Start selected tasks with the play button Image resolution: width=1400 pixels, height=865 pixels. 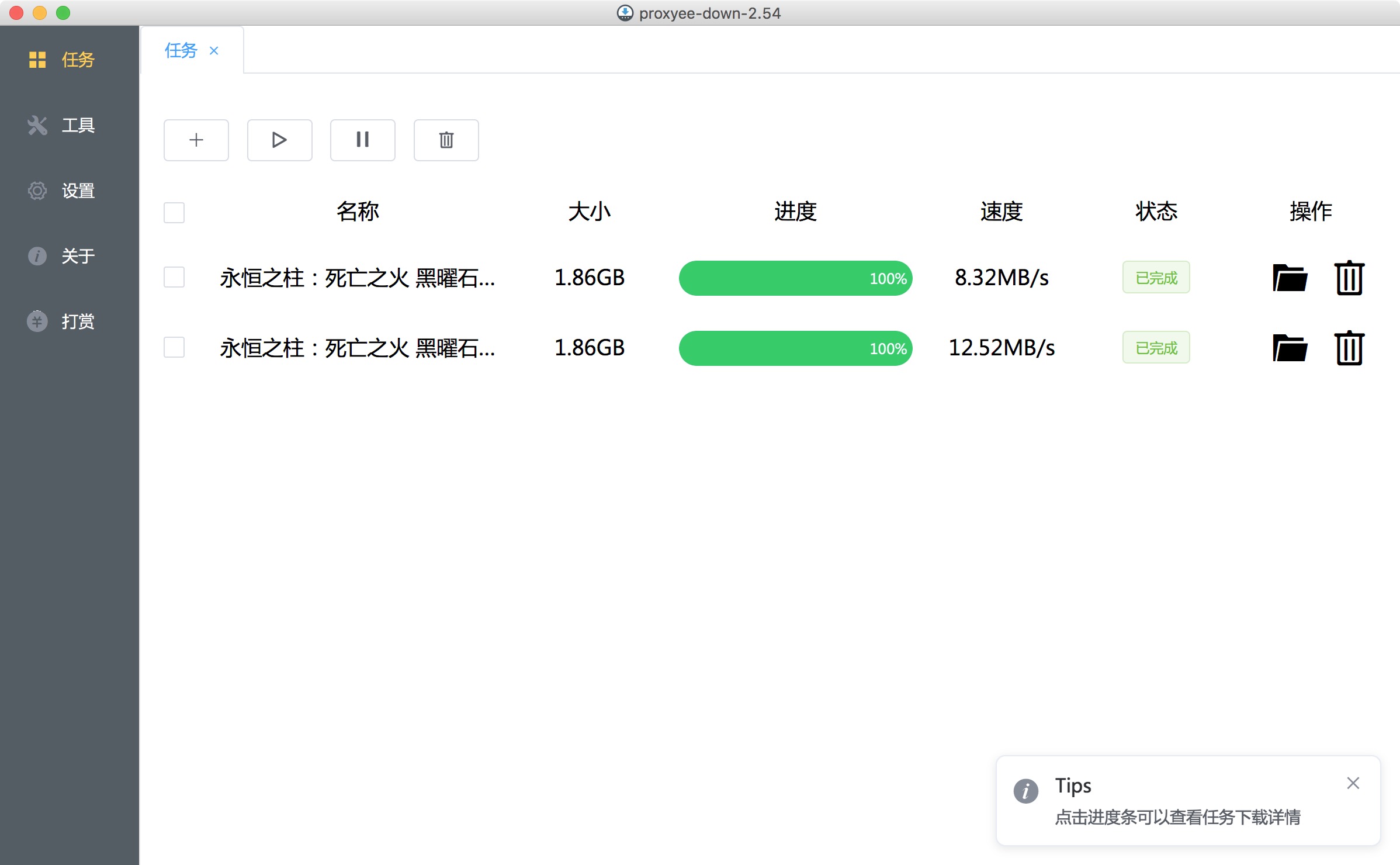pos(279,140)
